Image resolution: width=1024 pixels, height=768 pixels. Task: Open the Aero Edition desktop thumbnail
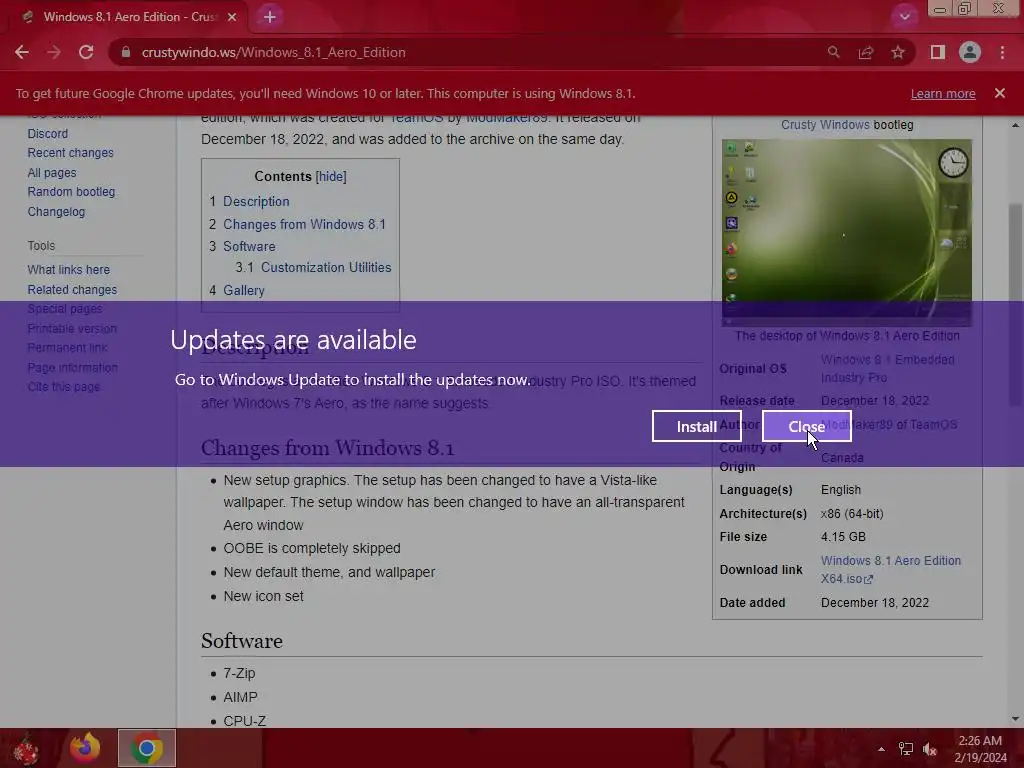pos(846,232)
